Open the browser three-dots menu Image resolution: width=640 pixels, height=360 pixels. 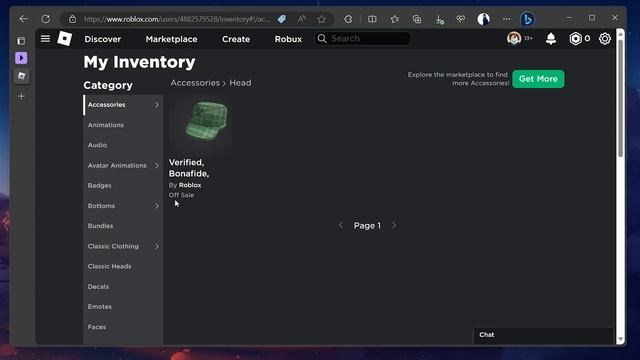pyautogui.click(x=506, y=19)
